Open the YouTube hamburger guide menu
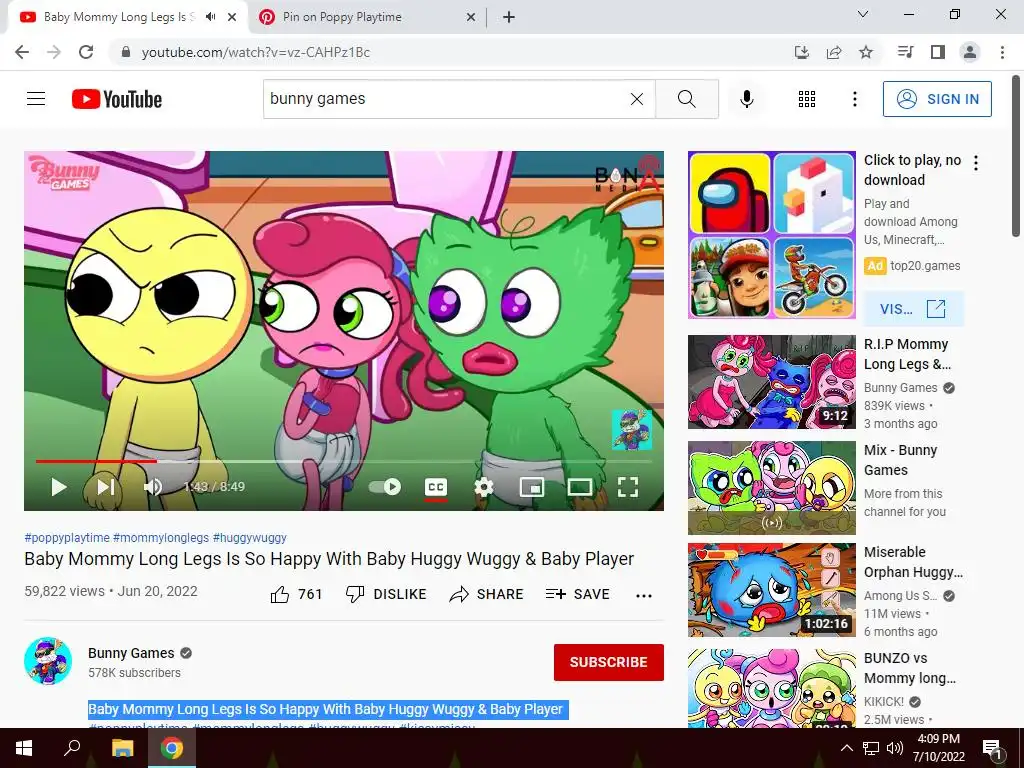The width and height of the screenshot is (1024, 768). pyautogui.click(x=36, y=99)
